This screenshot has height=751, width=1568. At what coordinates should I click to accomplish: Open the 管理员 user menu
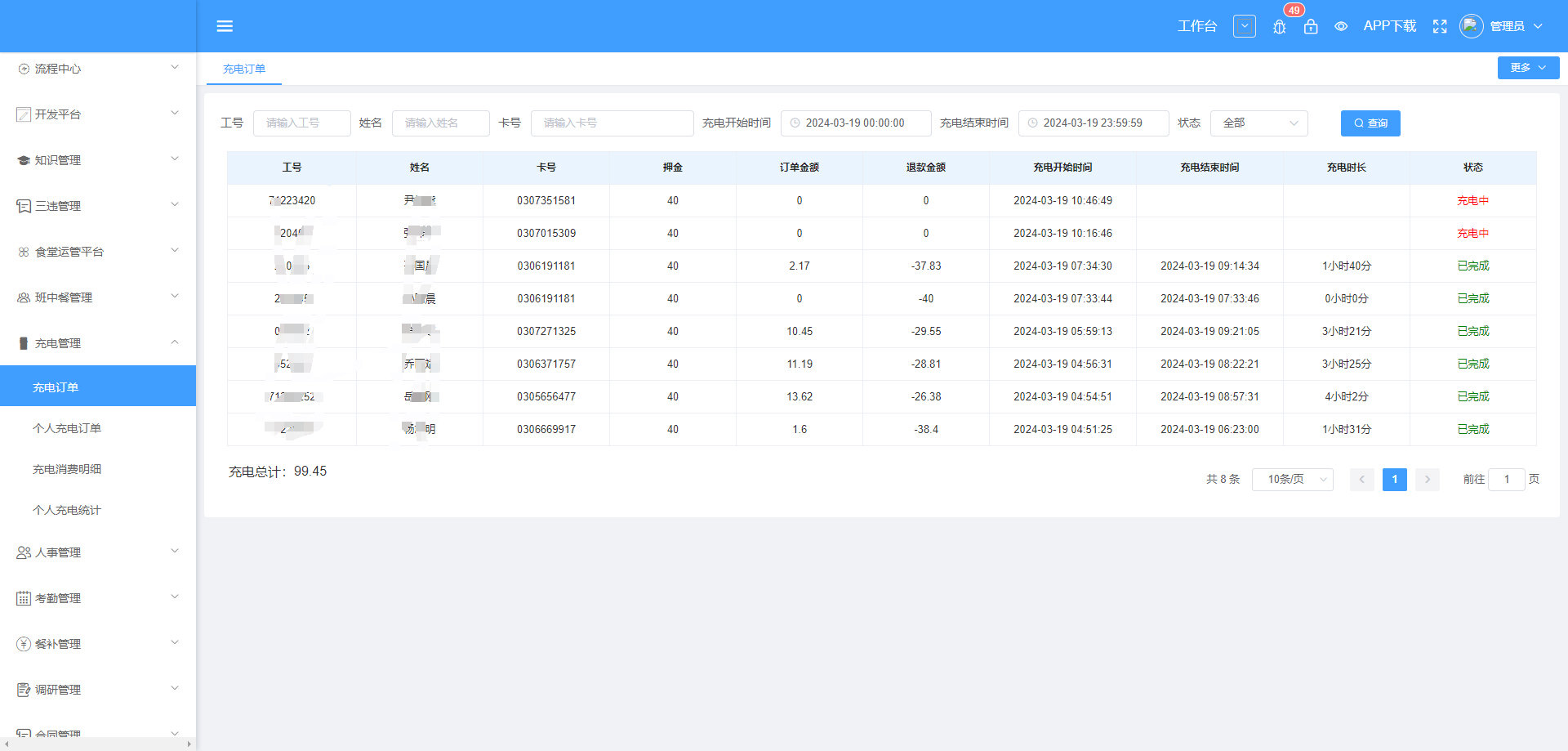point(1516,26)
